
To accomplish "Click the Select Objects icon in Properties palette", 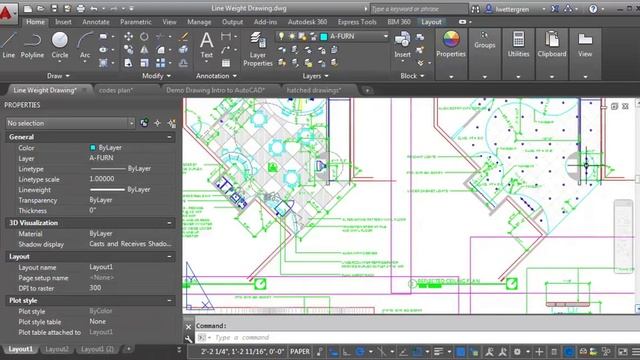I will point(158,123).
